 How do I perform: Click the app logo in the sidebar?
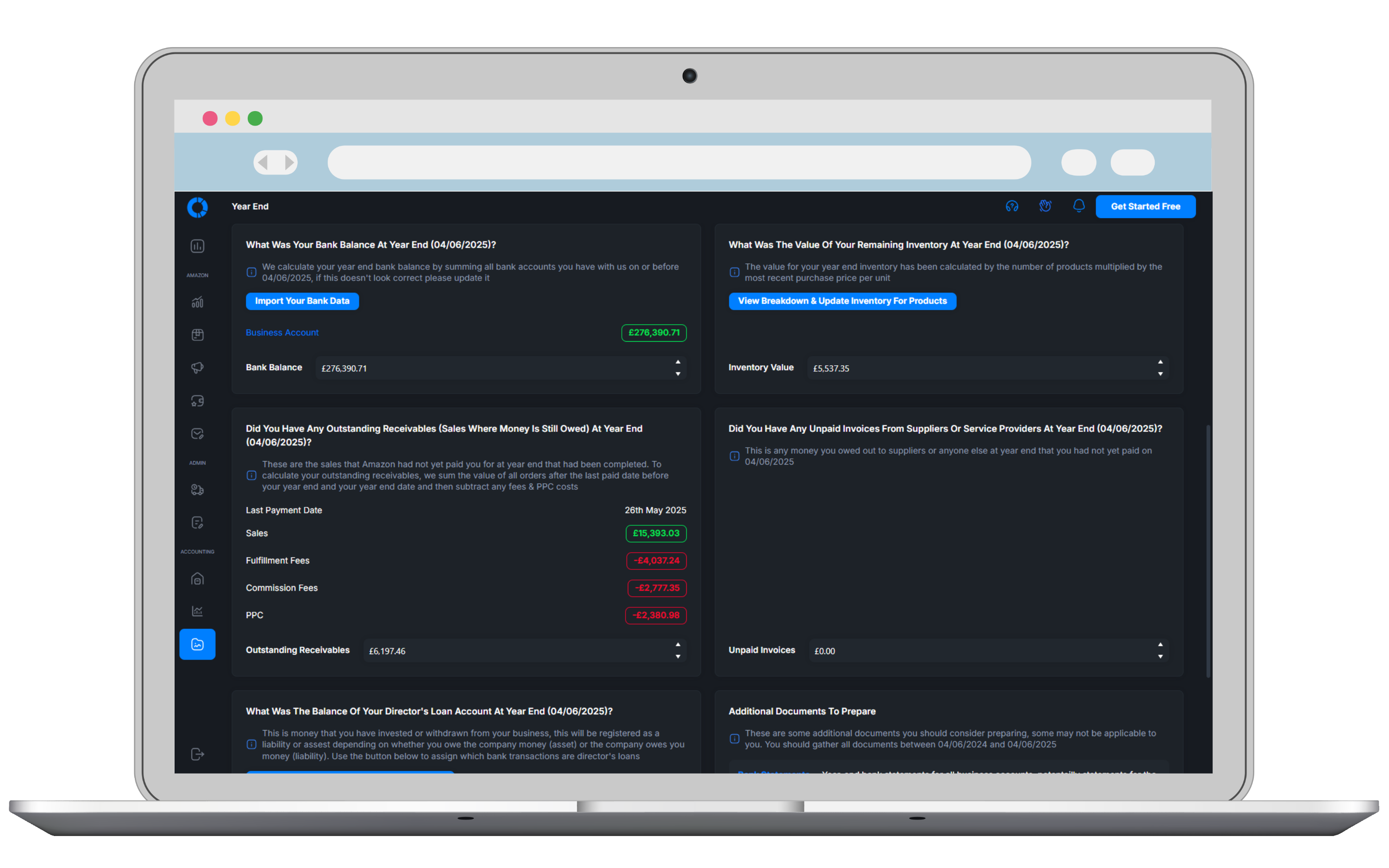click(x=197, y=207)
